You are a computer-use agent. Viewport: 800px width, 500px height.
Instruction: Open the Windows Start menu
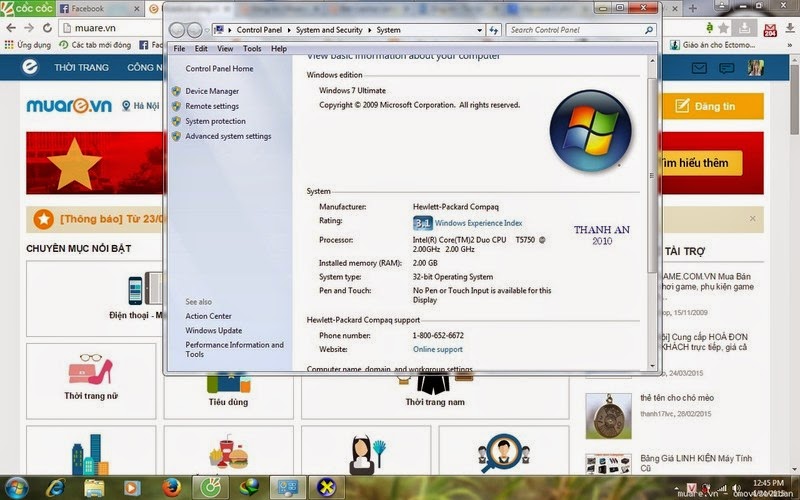[x=17, y=488]
